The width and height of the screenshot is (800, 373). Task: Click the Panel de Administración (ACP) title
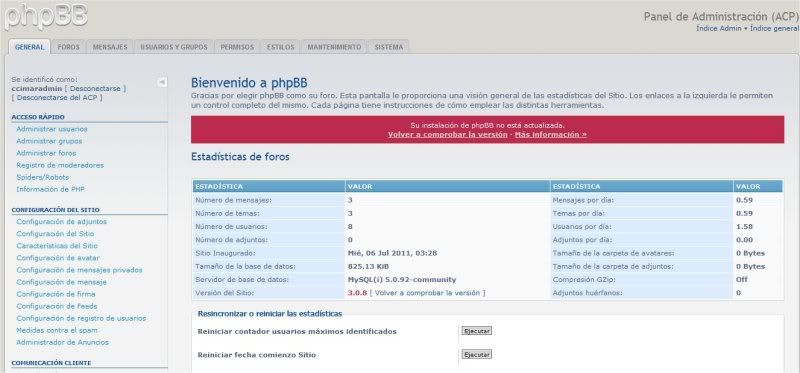(x=721, y=16)
